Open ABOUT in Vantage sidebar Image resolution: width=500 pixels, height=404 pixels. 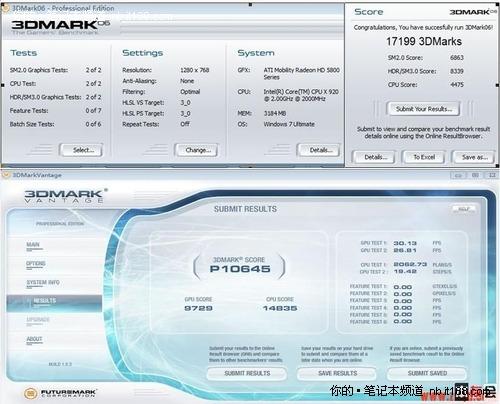click(x=34, y=339)
